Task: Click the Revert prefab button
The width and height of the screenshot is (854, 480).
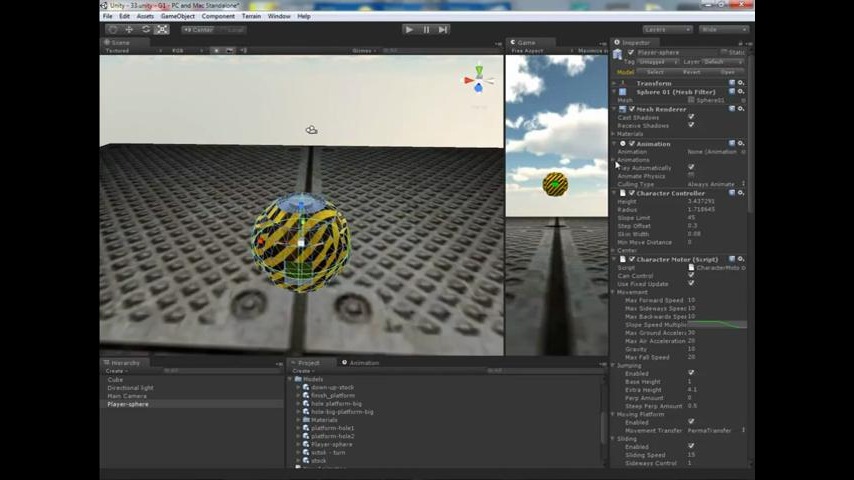Action: pos(691,72)
